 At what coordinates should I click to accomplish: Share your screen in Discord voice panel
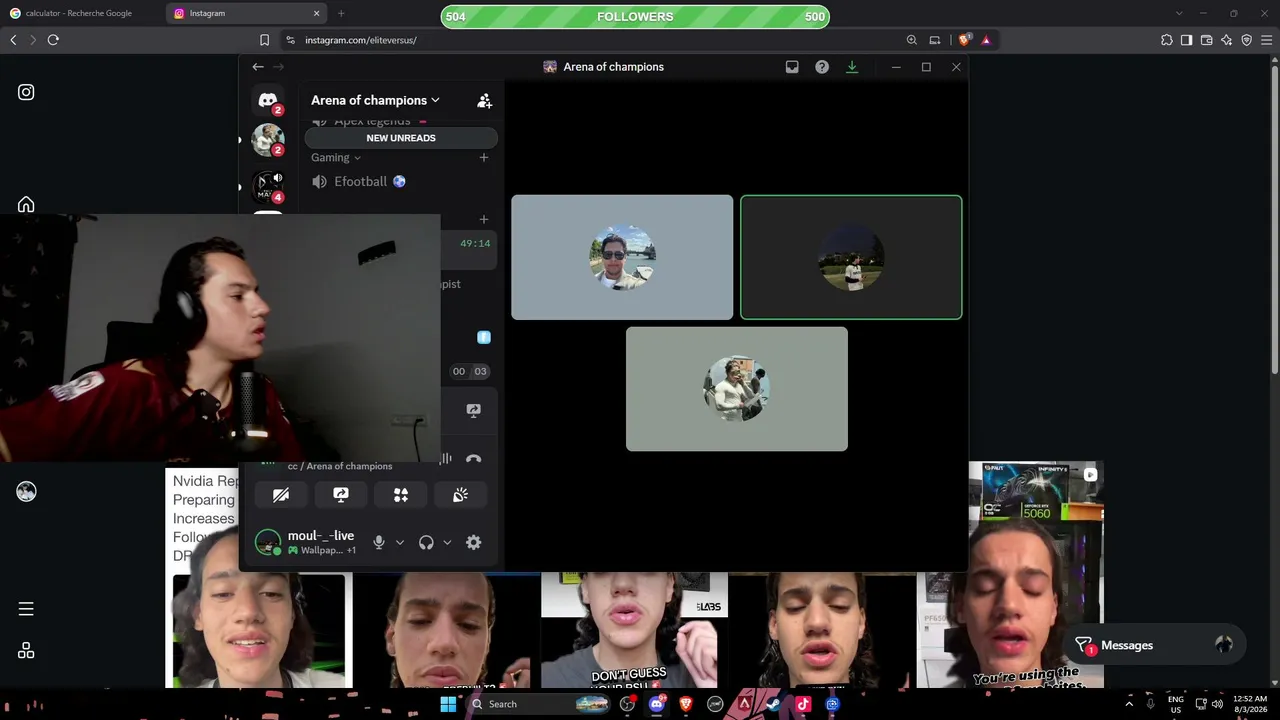point(341,495)
